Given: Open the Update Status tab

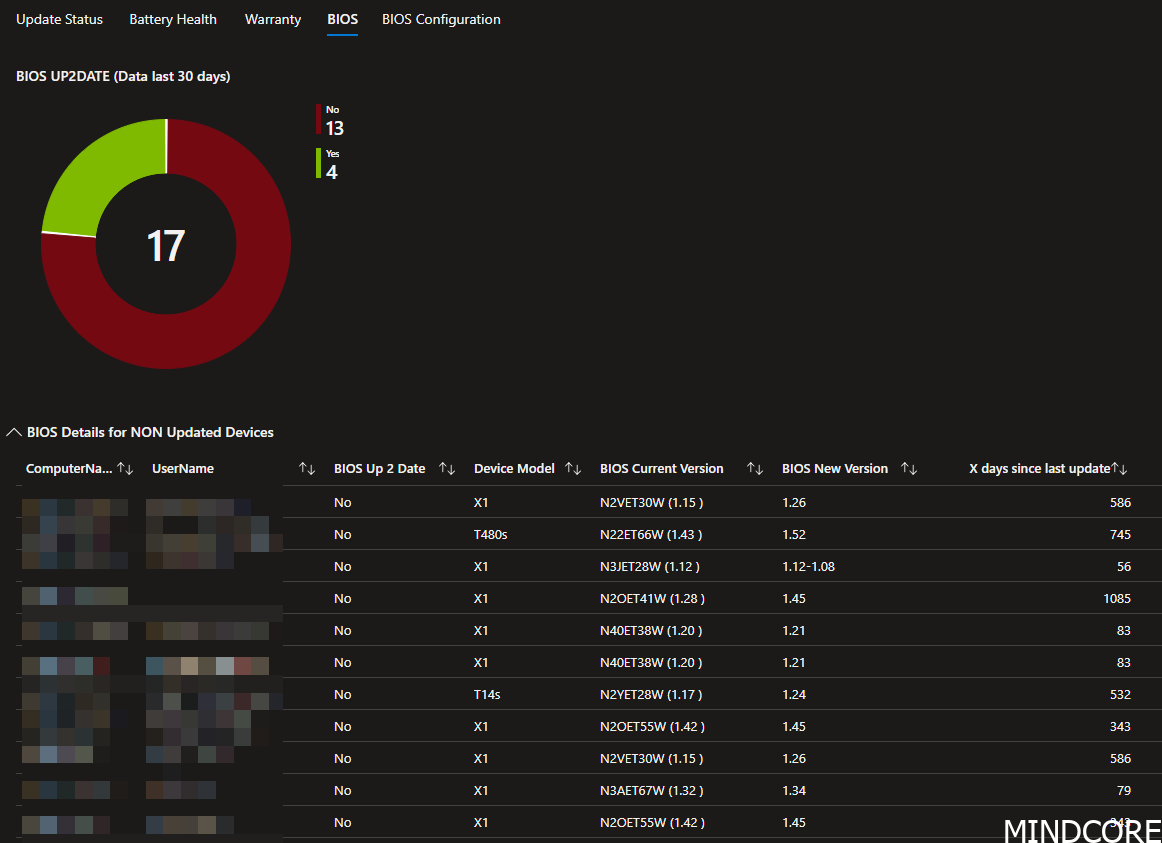Looking at the screenshot, I should pos(59,19).
